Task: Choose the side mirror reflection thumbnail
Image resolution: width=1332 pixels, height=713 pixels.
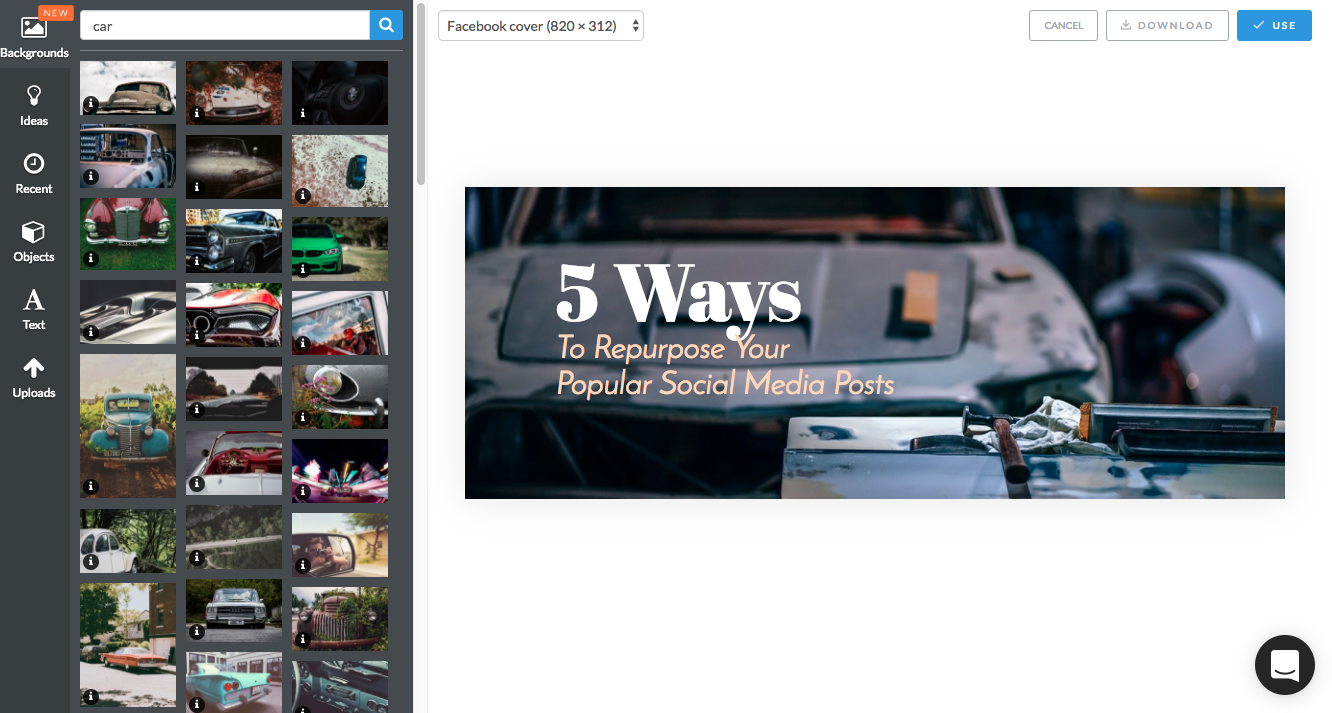Action: [x=340, y=545]
